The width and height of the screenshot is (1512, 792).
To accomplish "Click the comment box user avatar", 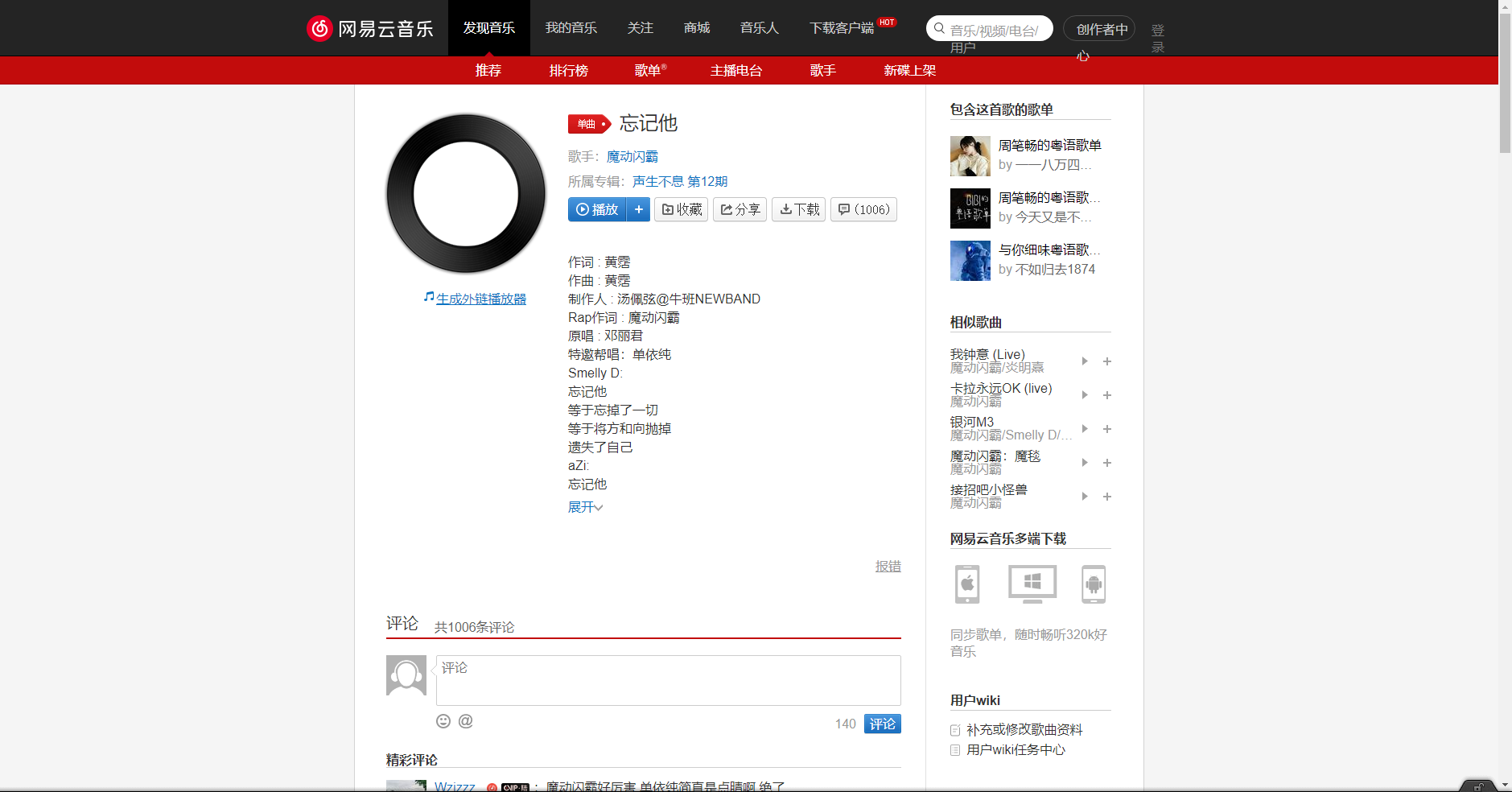I will pyautogui.click(x=406, y=675).
